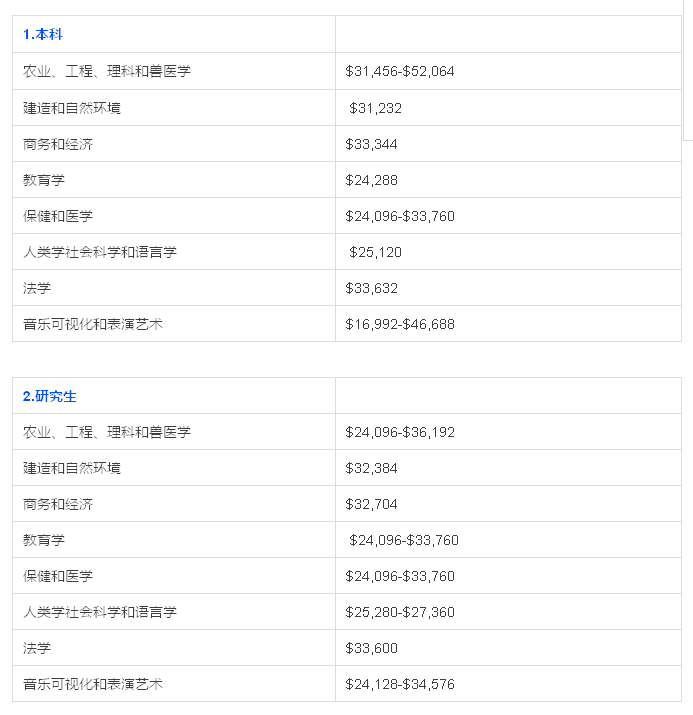Click 建造和自然环境 in the 研究生 table
693x715 pixels.
(72, 468)
